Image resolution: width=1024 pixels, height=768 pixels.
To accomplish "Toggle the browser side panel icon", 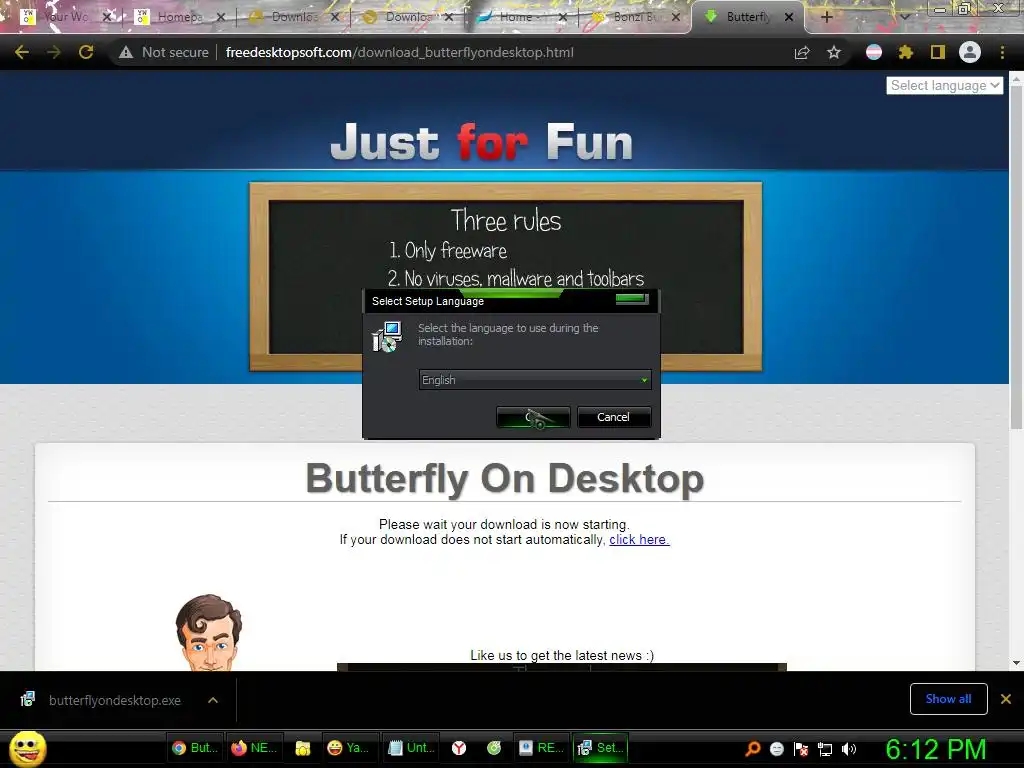I will click(937, 52).
